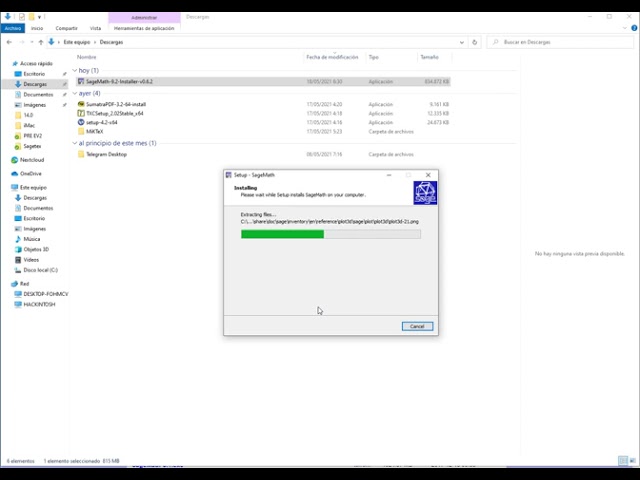The width and height of the screenshot is (640, 480).
Task: Open pinned Escritorio under Acceso rápido
Action: pos(34,74)
